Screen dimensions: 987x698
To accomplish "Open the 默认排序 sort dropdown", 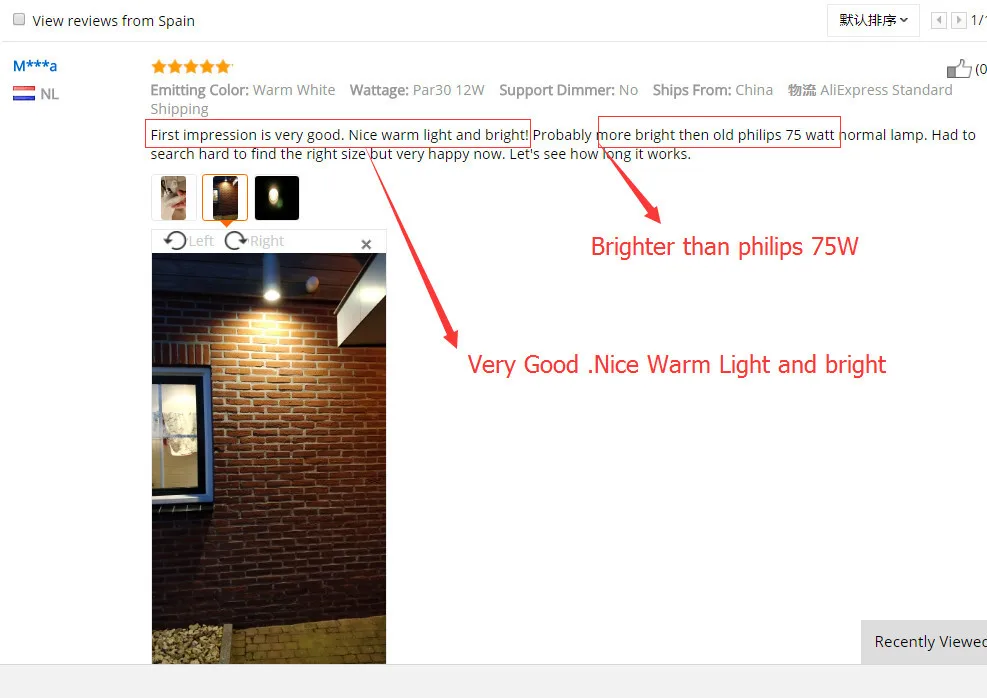I will [873, 20].
